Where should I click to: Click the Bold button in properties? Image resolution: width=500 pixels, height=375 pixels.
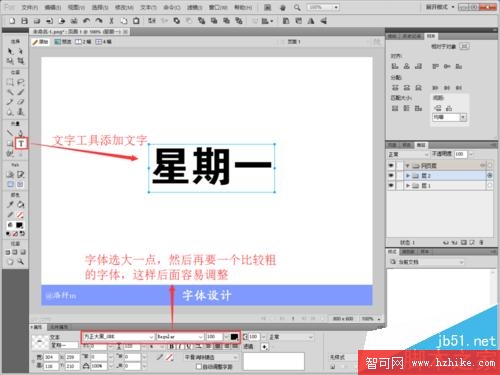tap(172, 347)
